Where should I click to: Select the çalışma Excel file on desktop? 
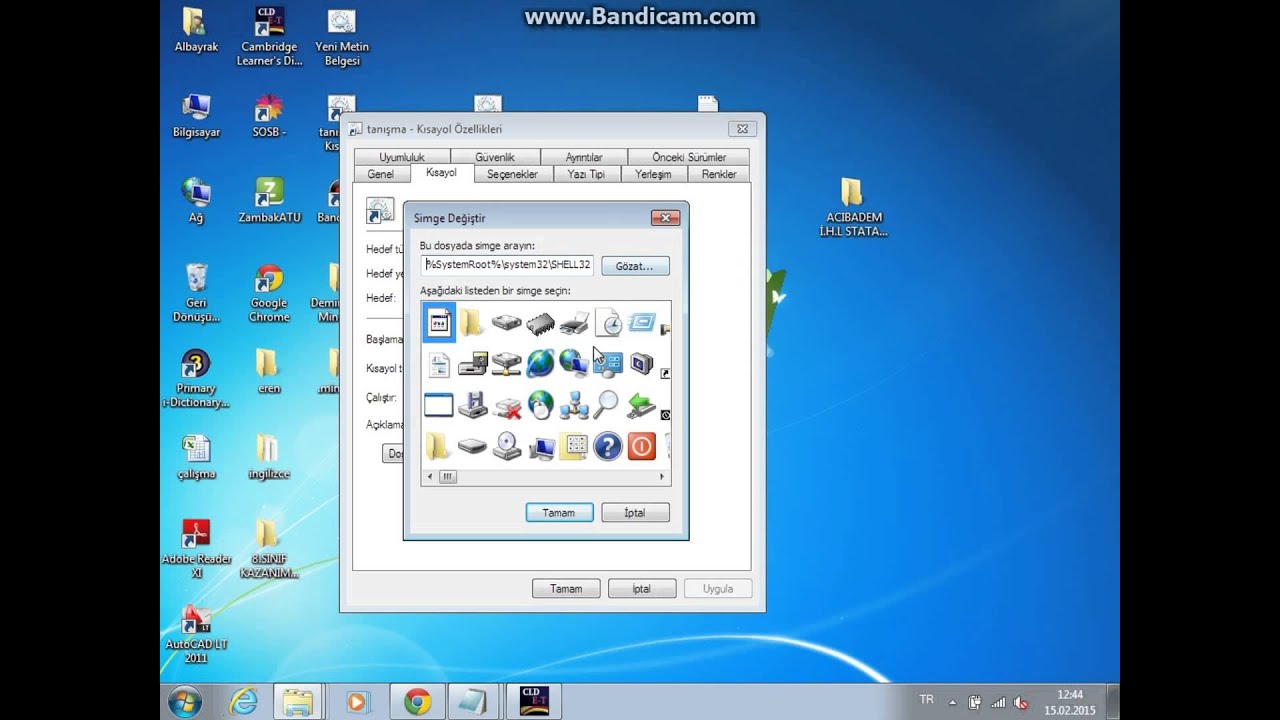click(x=196, y=457)
